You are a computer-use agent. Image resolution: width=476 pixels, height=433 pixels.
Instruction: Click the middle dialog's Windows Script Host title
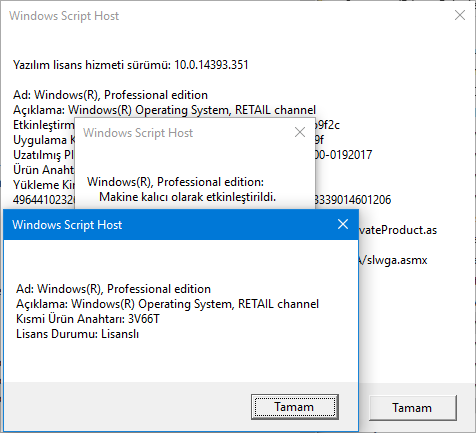(x=138, y=133)
